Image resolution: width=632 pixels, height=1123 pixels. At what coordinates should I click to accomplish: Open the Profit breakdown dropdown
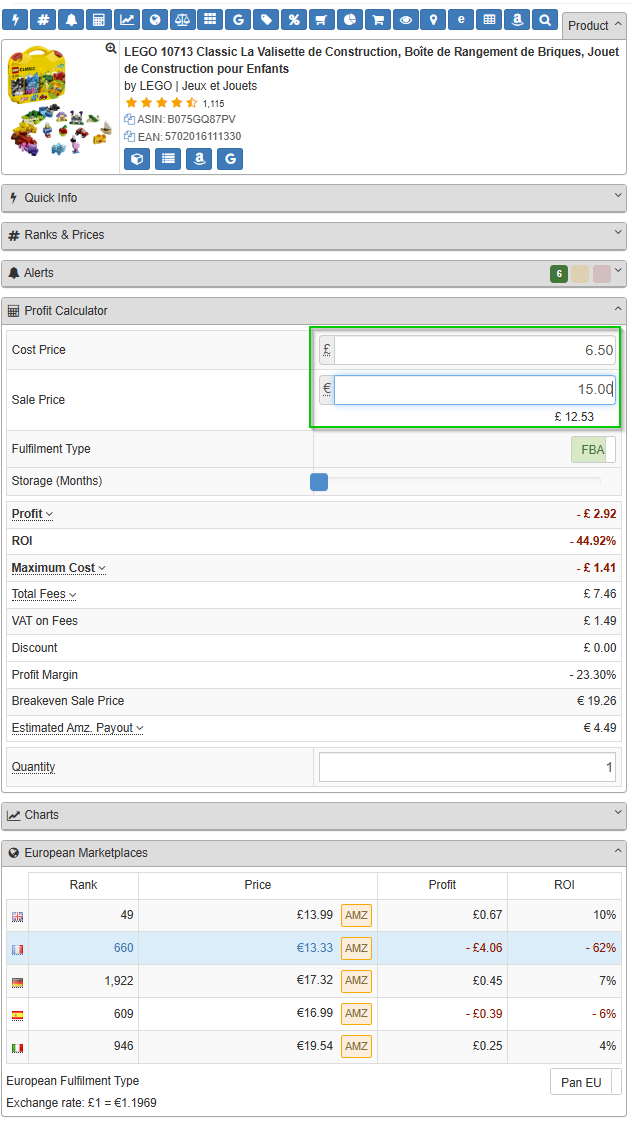[32, 514]
